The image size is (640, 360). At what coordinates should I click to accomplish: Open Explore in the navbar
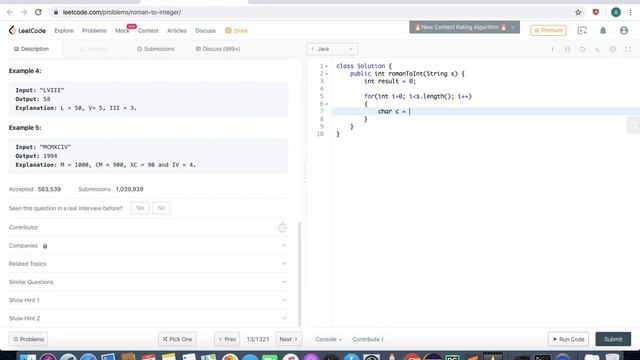[x=64, y=31]
